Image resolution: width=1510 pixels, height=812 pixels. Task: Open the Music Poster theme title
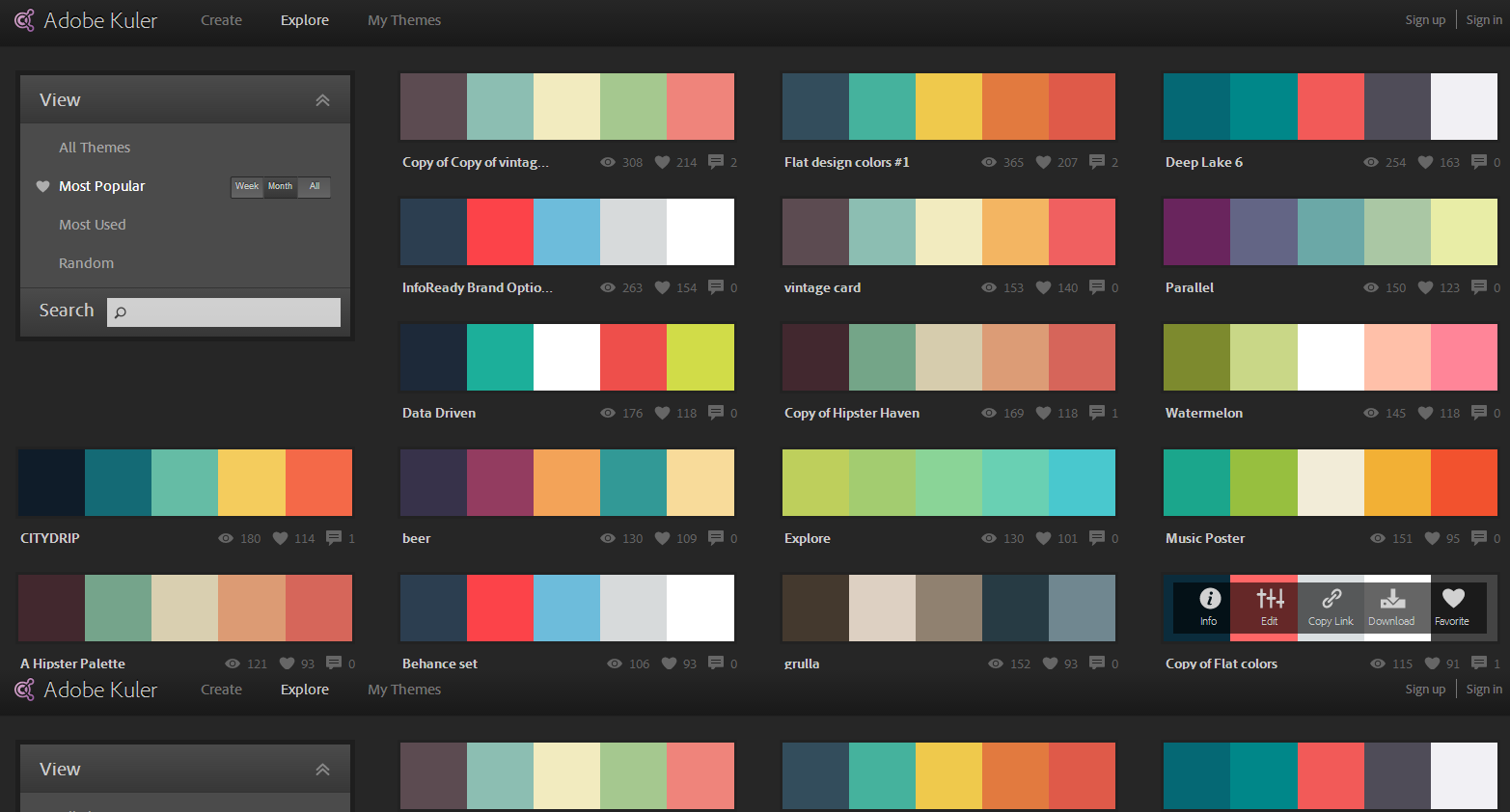1205,538
